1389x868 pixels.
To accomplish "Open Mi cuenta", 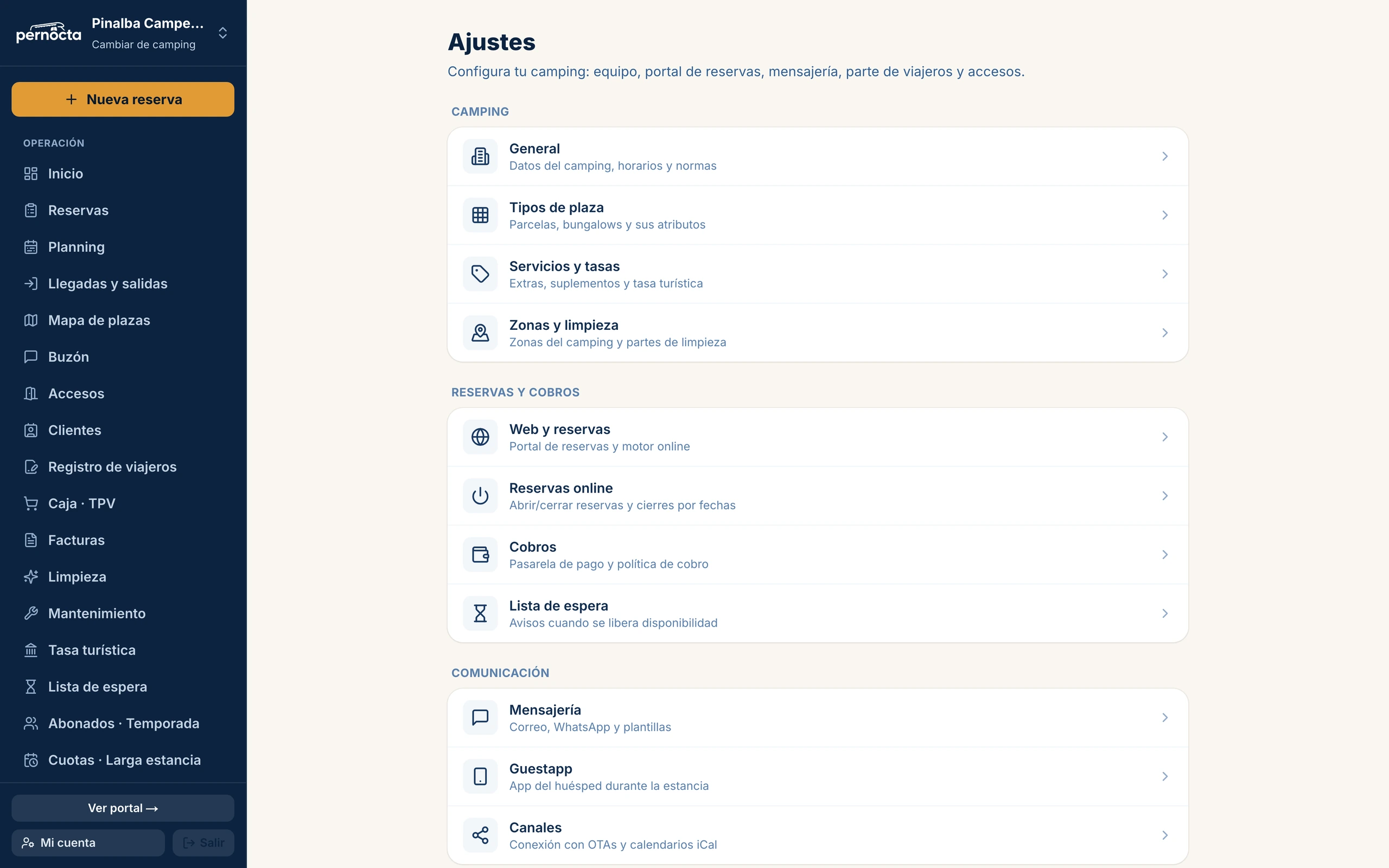I will point(88,843).
